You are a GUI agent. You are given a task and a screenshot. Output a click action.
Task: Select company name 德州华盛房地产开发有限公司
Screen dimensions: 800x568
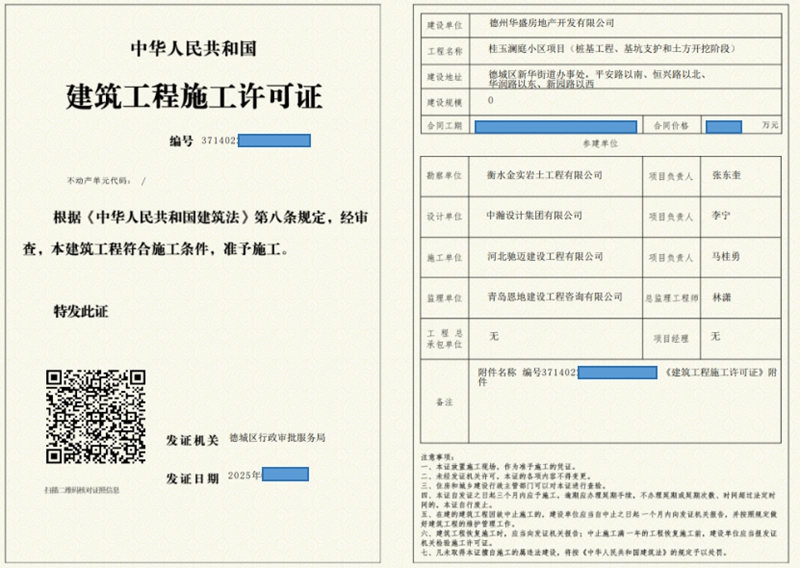pyautogui.click(x=552, y=21)
